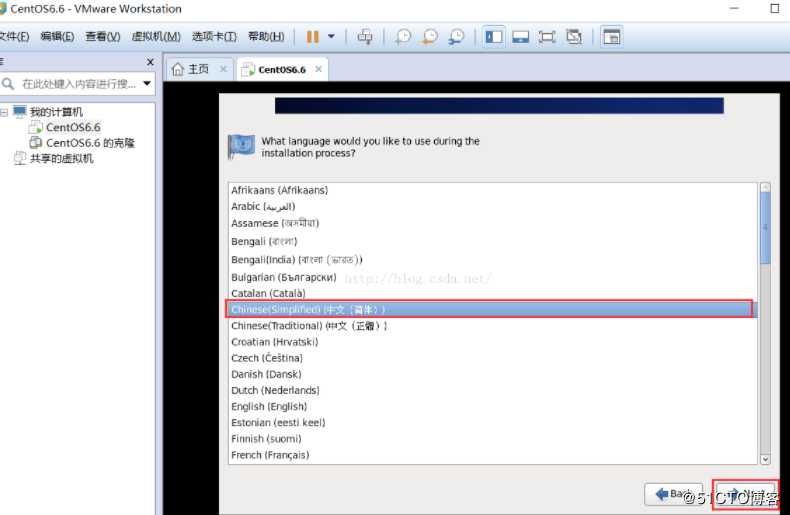790x515 pixels.
Task: Go back with the Back button
Action: click(674, 494)
